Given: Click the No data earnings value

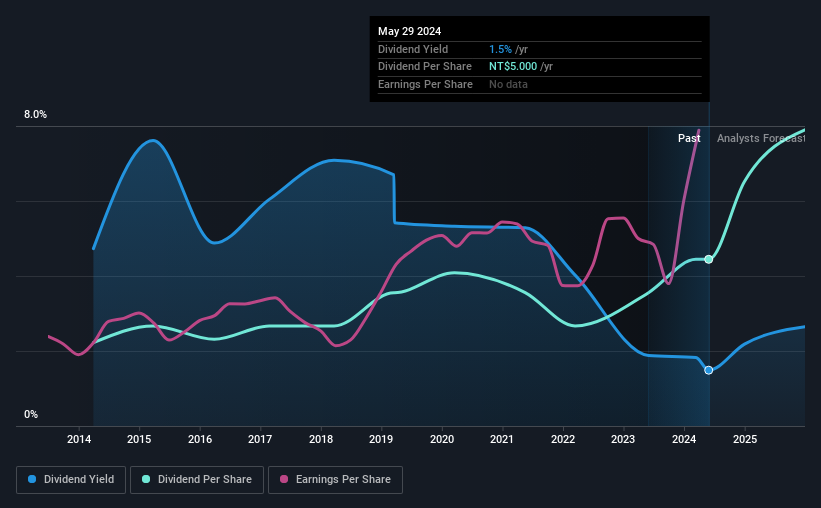Looking at the screenshot, I should pos(508,84).
